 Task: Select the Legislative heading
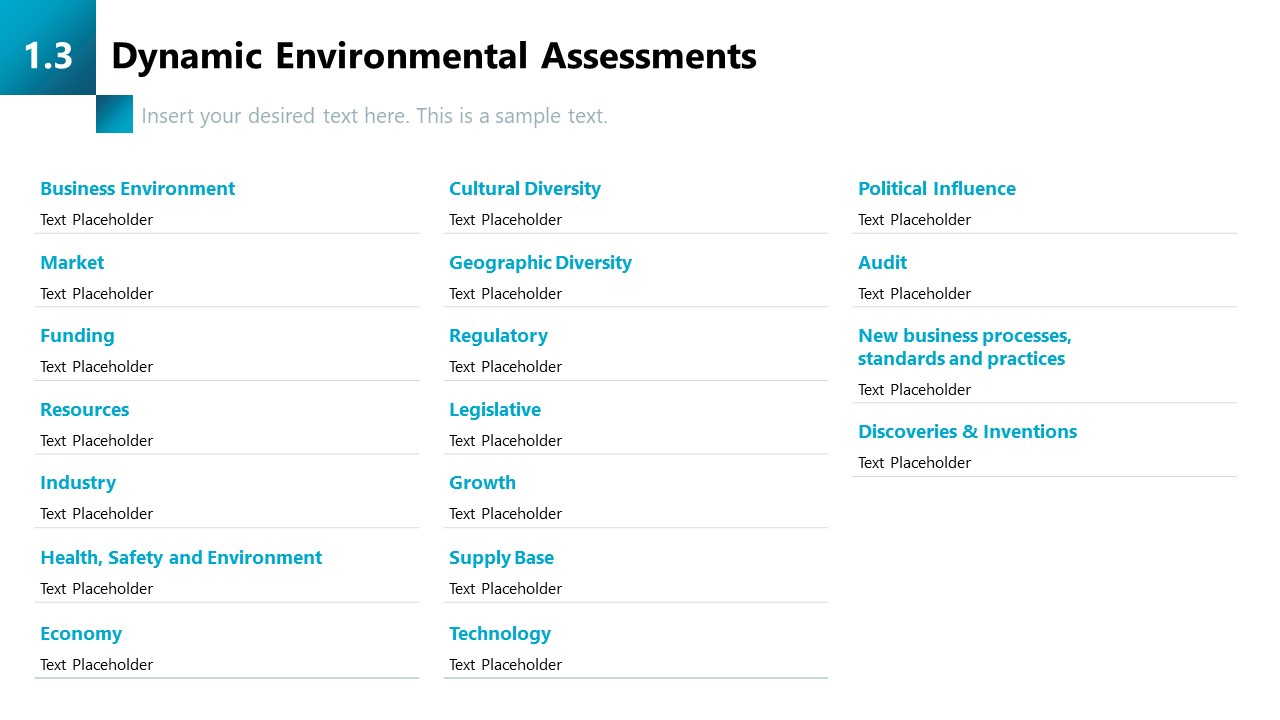click(x=494, y=410)
